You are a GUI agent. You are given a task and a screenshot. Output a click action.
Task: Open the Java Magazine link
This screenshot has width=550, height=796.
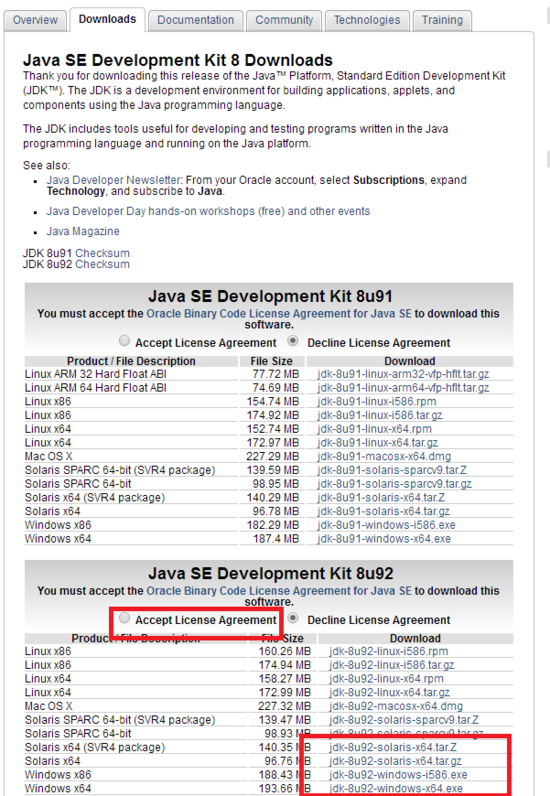pos(83,231)
